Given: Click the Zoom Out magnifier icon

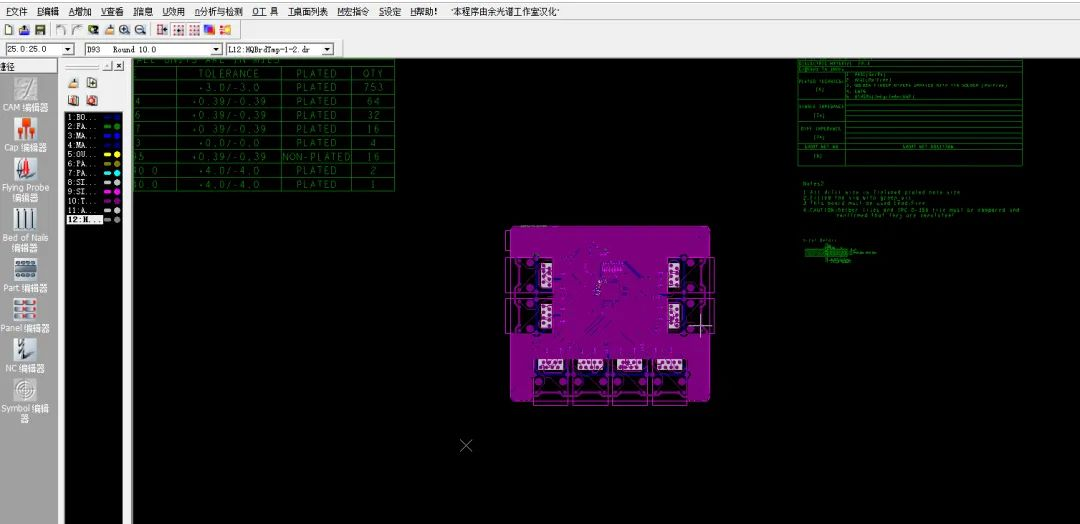Looking at the screenshot, I should (x=140, y=30).
